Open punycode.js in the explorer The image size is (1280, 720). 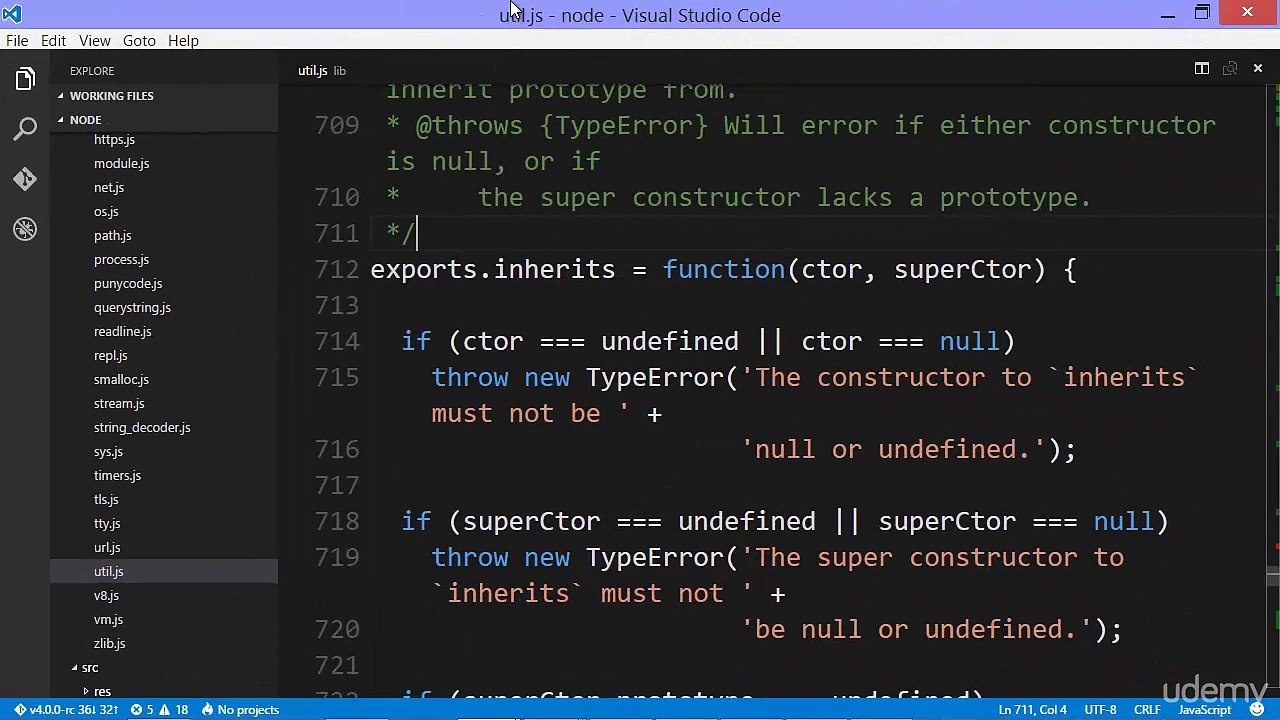128,284
